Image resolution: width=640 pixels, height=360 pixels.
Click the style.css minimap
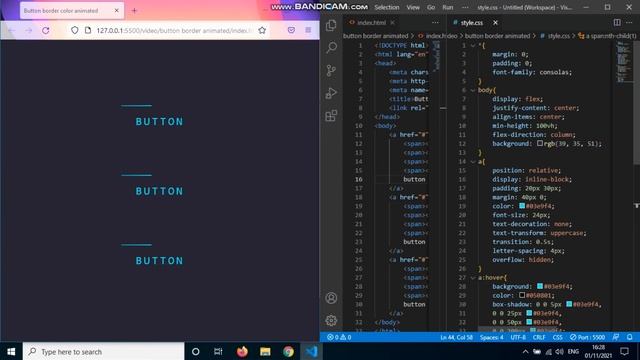[x=623, y=61]
